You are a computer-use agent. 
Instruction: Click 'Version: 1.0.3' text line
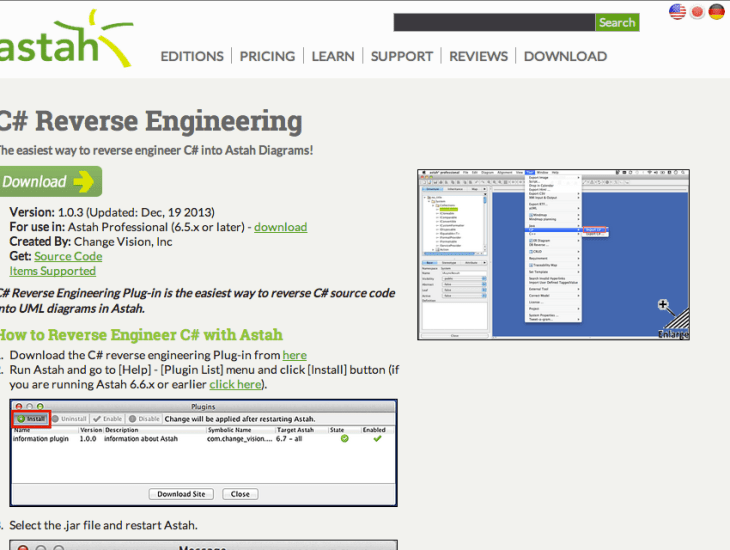112,212
